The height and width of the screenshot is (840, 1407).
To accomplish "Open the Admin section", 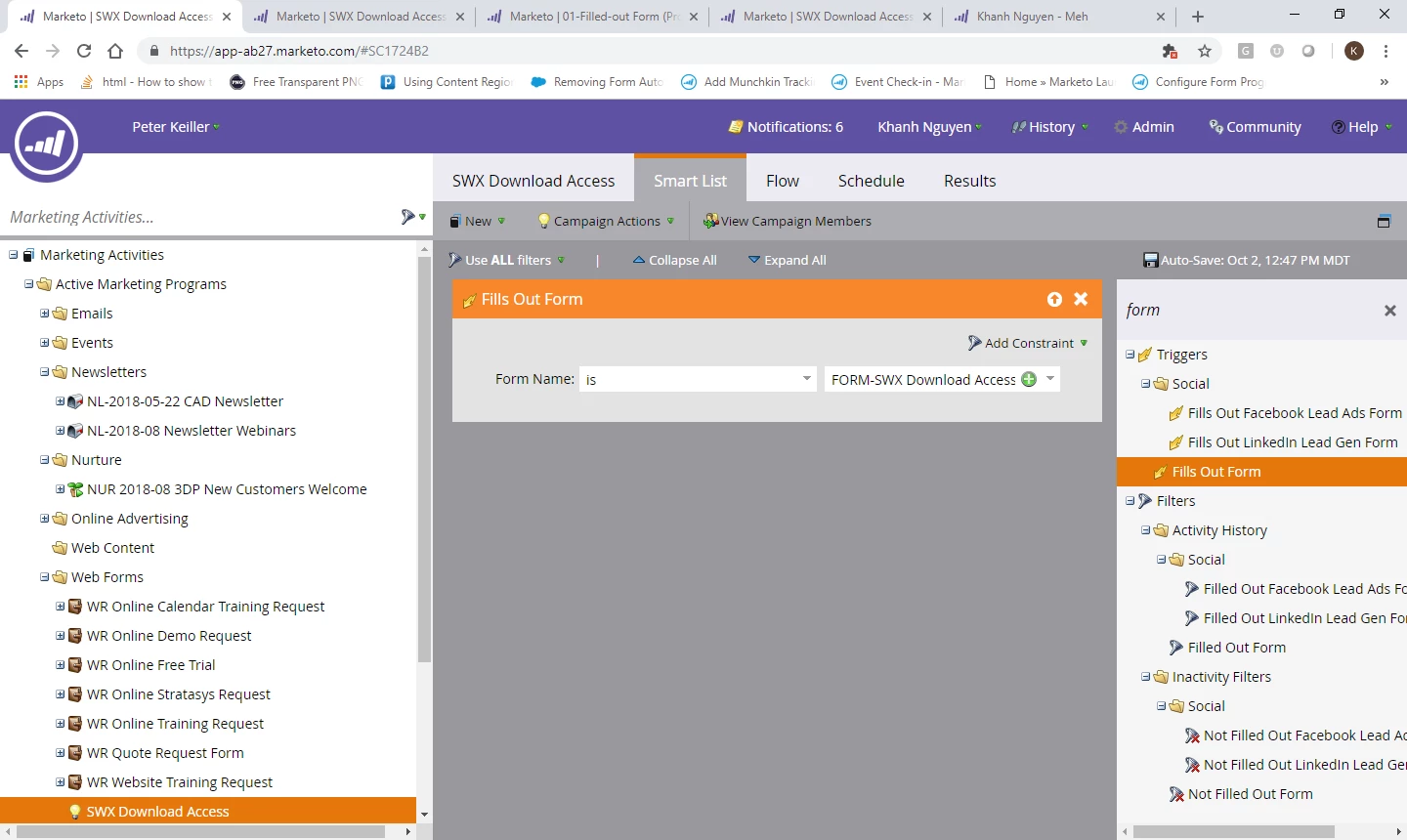I will [x=1144, y=127].
